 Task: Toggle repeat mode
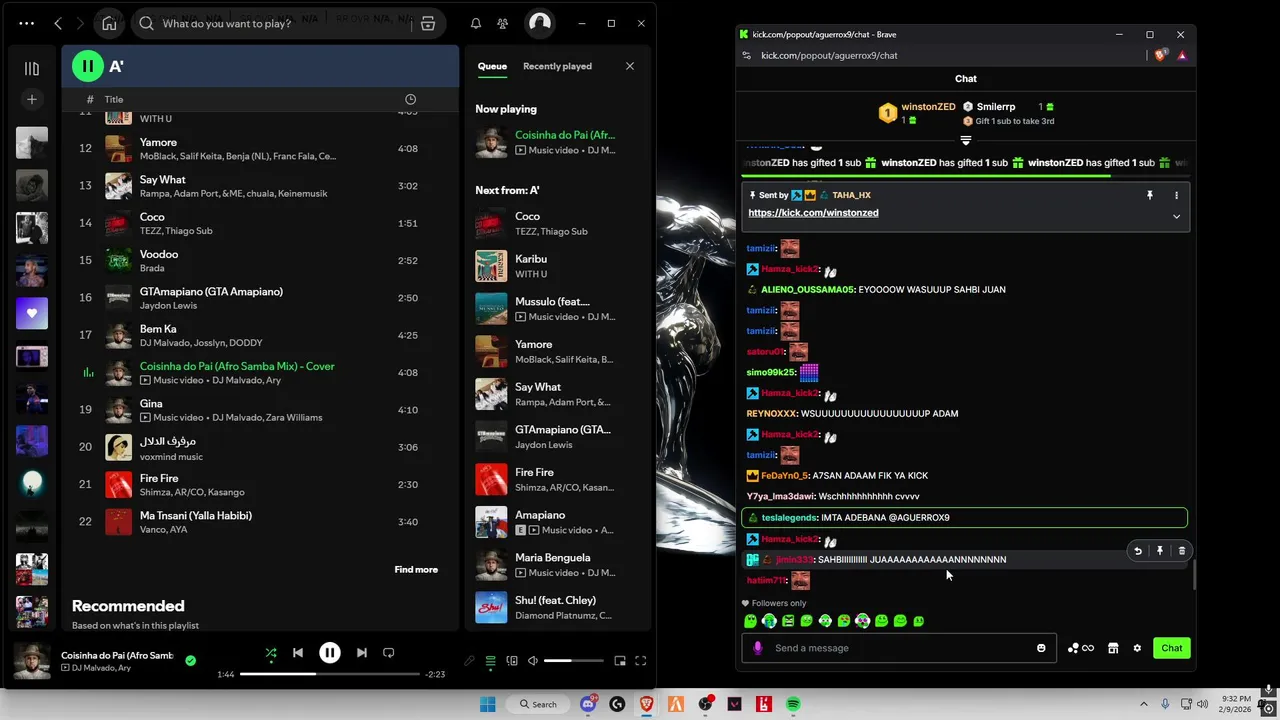389,653
